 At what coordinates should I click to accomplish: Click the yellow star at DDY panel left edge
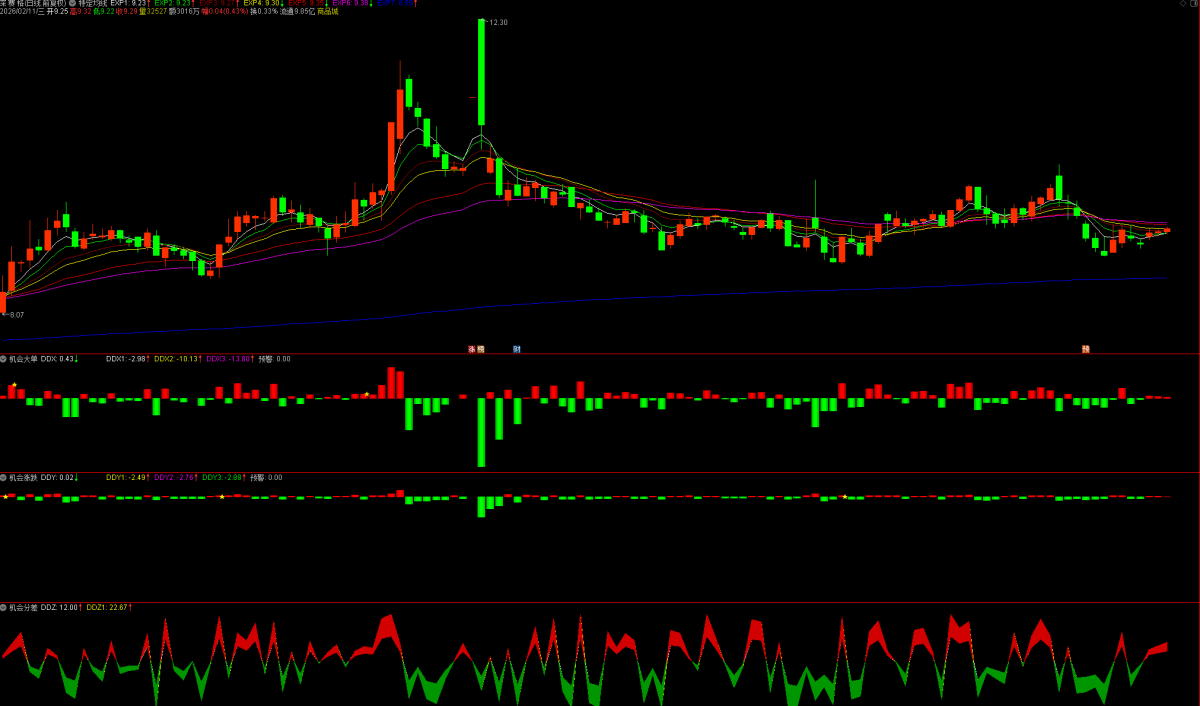click(4, 496)
